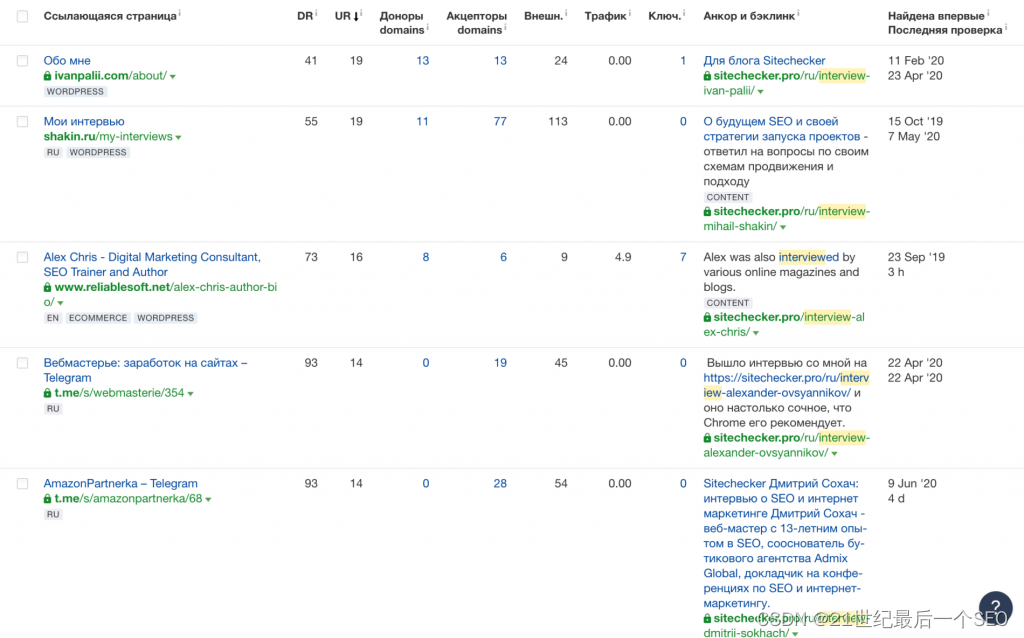Click the lock icon beside www.reliablesoft.net
Image resolution: width=1024 pixels, height=638 pixels.
tap(48, 287)
